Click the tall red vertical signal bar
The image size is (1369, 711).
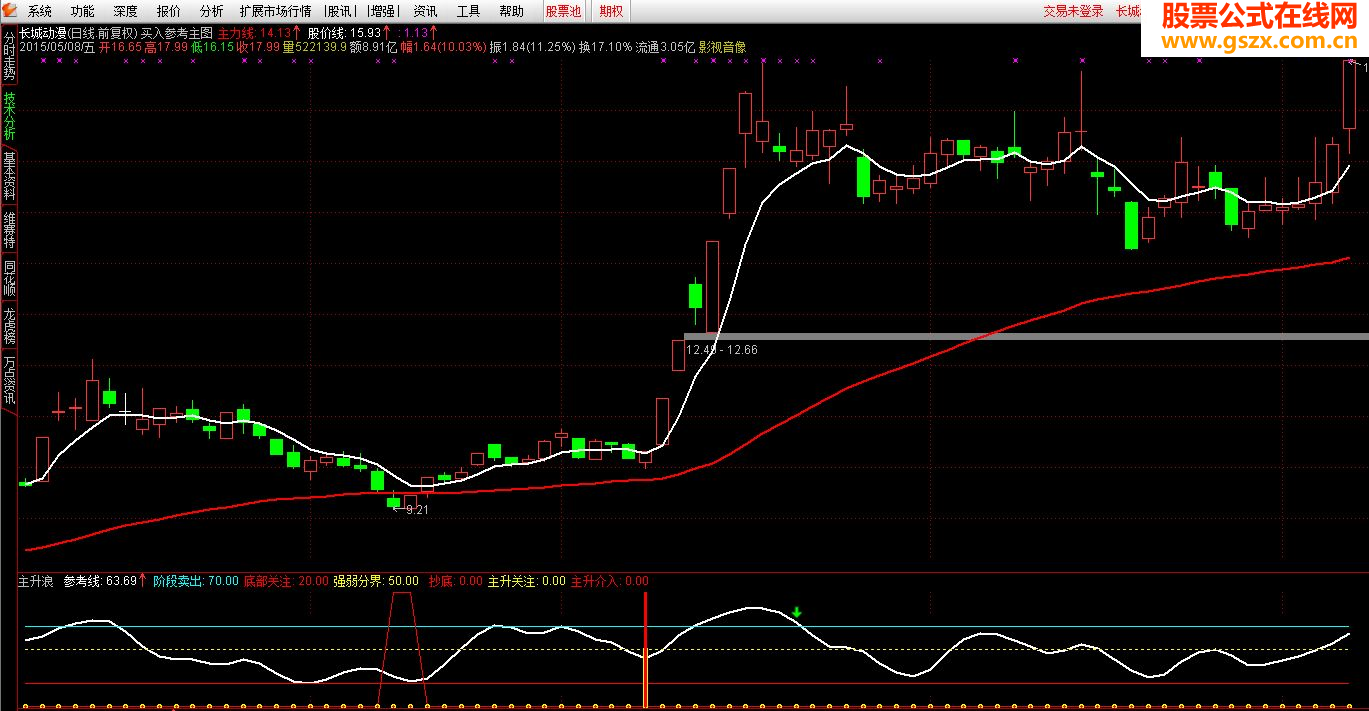click(x=646, y=649)
